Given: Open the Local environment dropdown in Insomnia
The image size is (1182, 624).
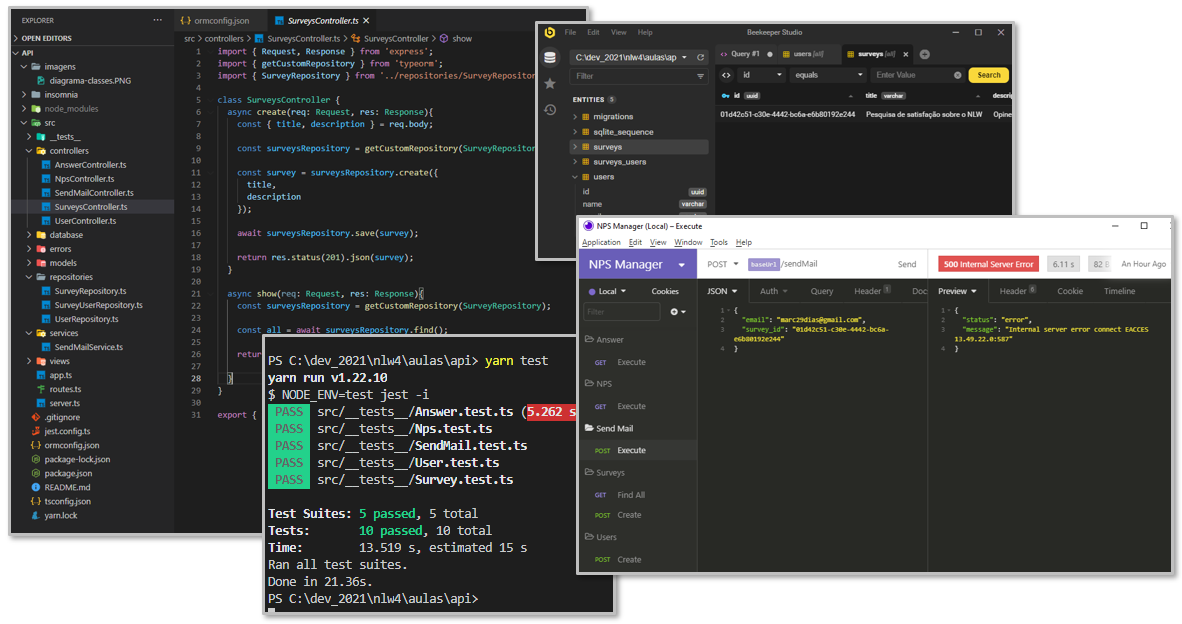Looking at the screenshot, I should click(x=608, y=292).
